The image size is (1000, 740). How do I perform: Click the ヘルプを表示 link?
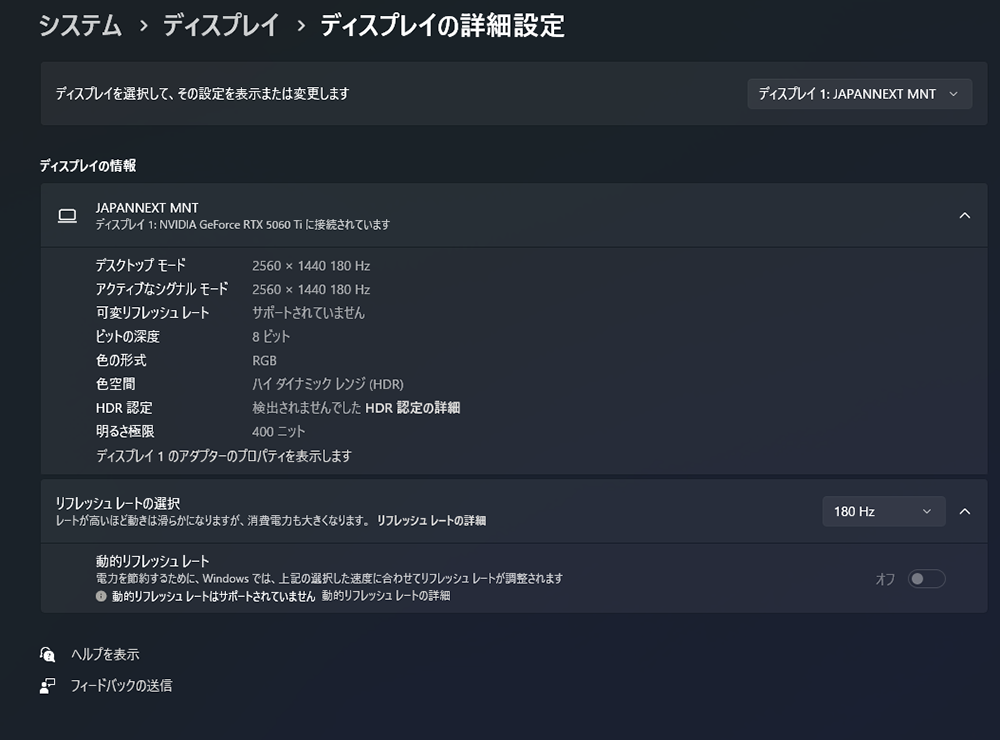(105, 654)
